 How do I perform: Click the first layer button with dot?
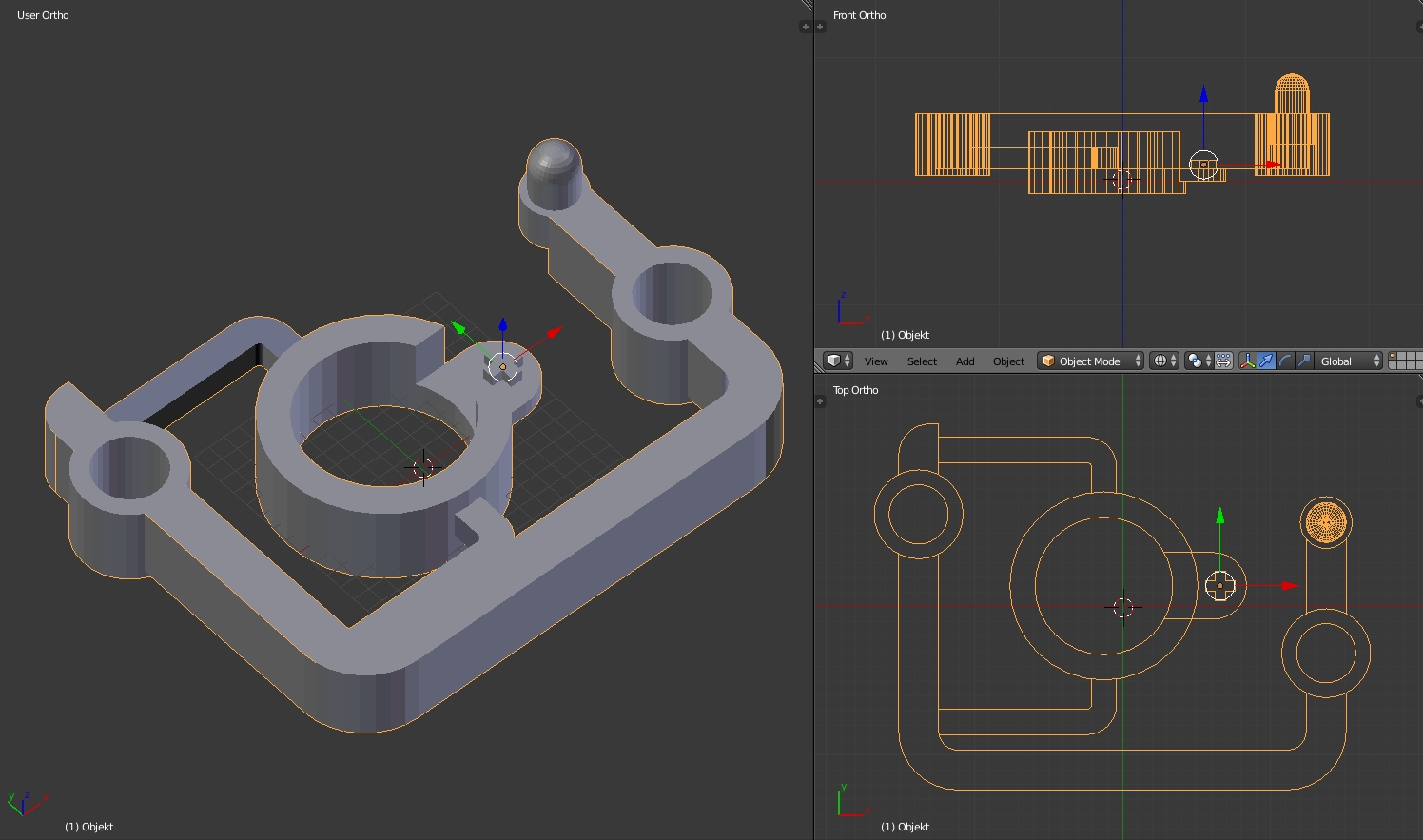click(x=1393, y=357)
